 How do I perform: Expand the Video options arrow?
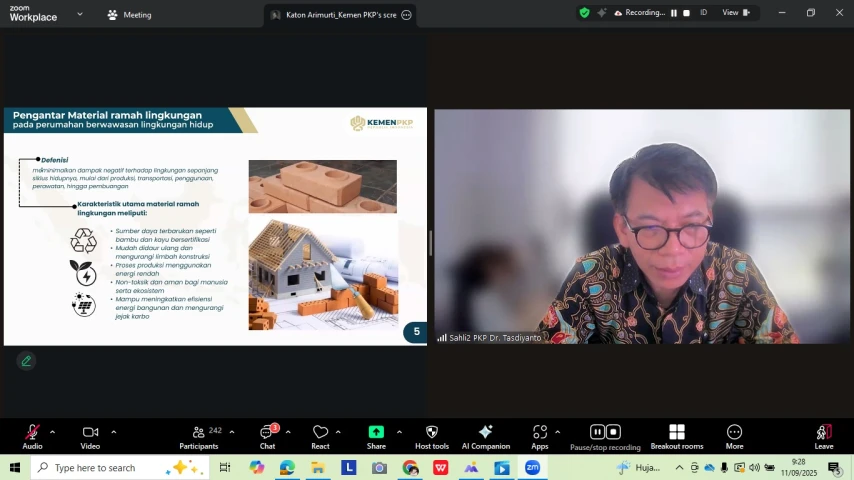click(x=113, y=432)
